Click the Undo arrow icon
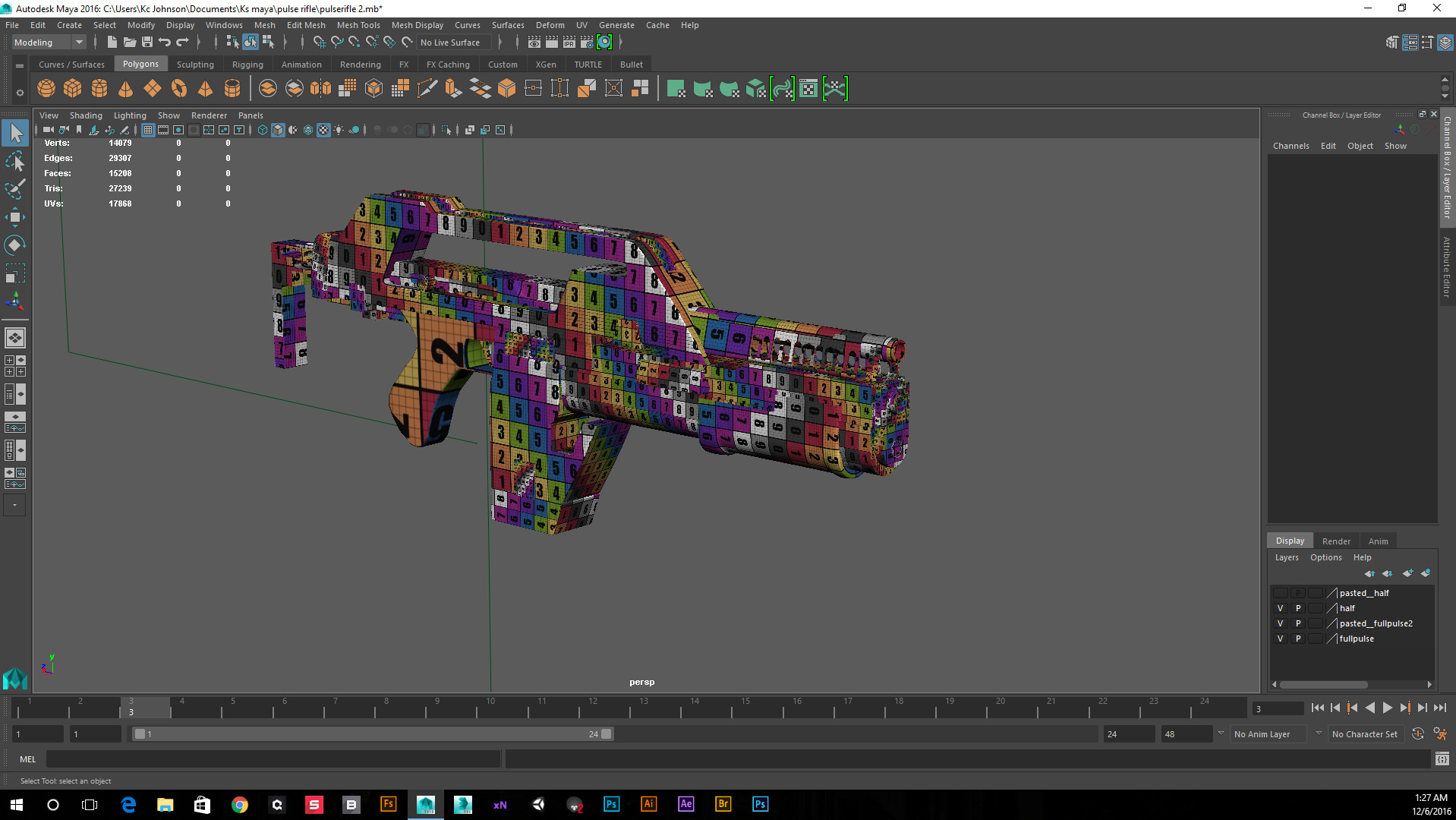 (x=164, y=43)
